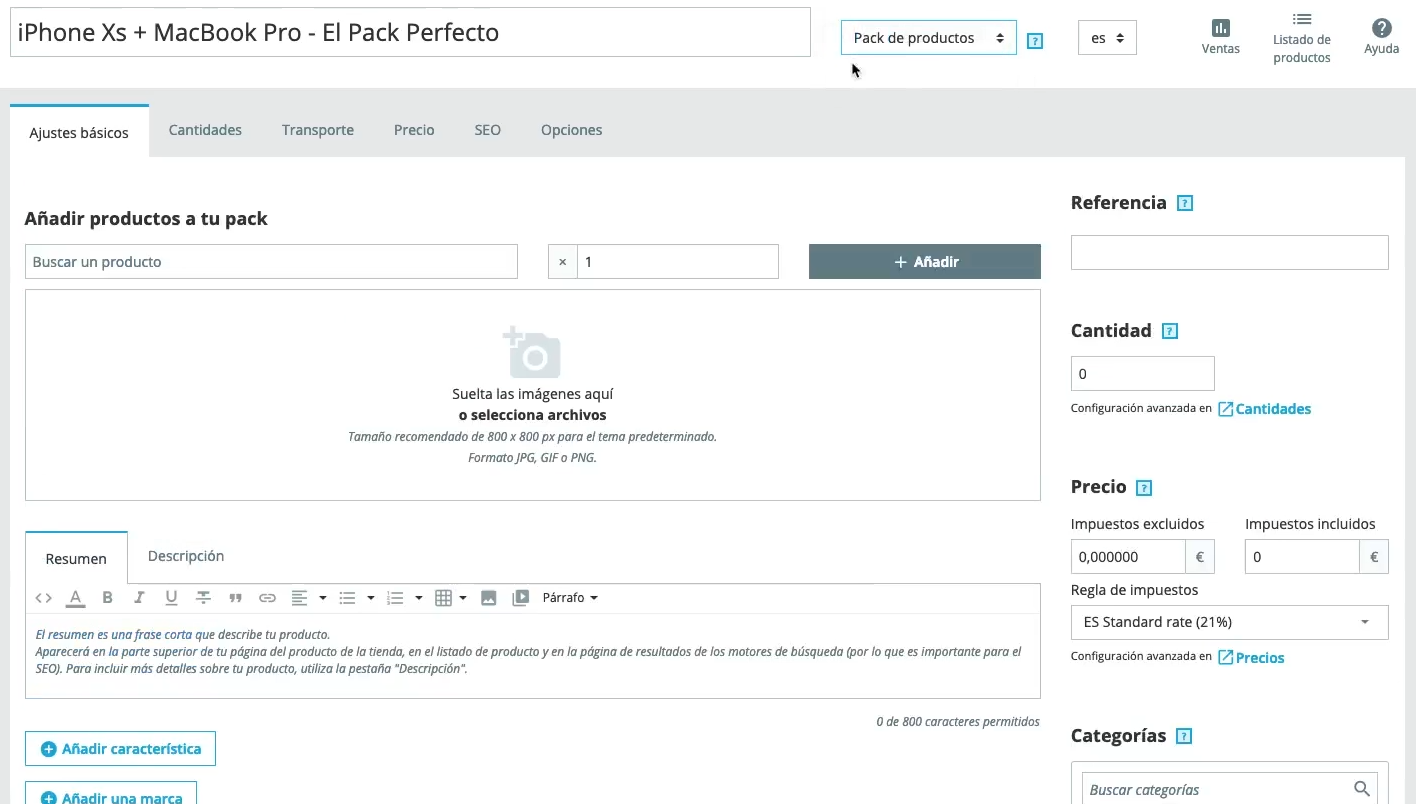
Task: Click the text alignment icon
Action: (x=299, y=598)
